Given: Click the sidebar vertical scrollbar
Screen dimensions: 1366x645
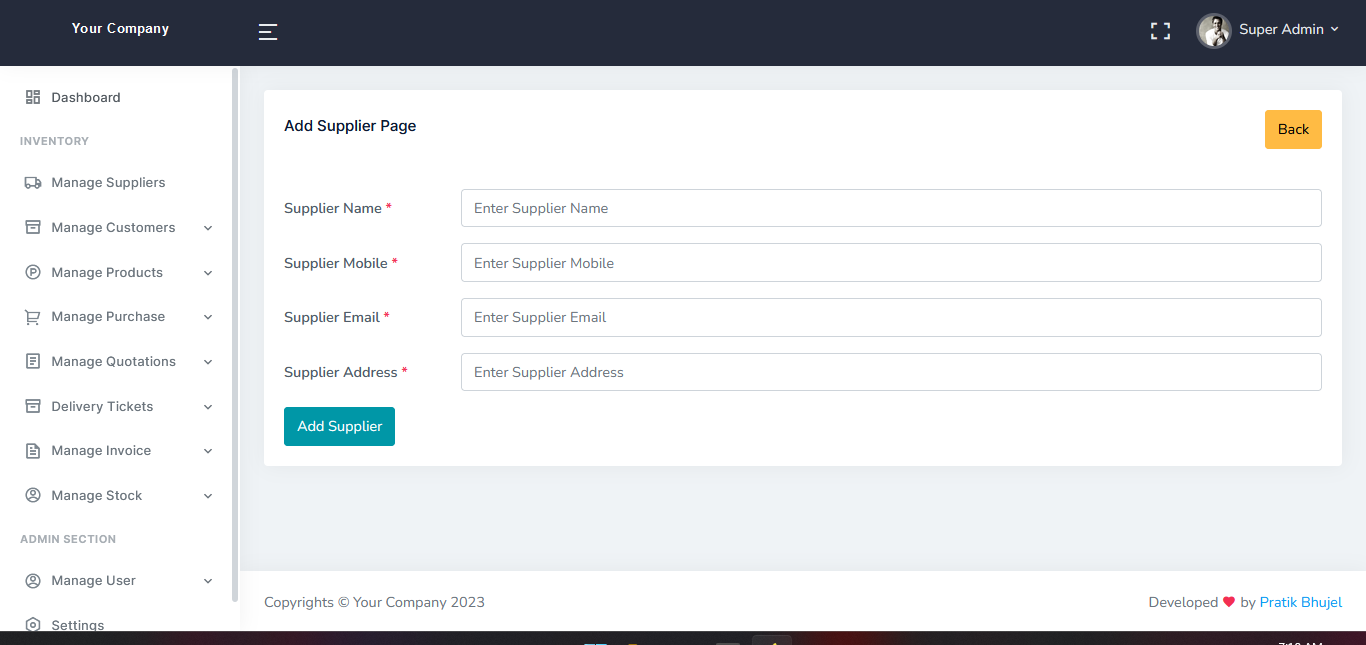Looking at the screenshot, I should pos(235,334).
